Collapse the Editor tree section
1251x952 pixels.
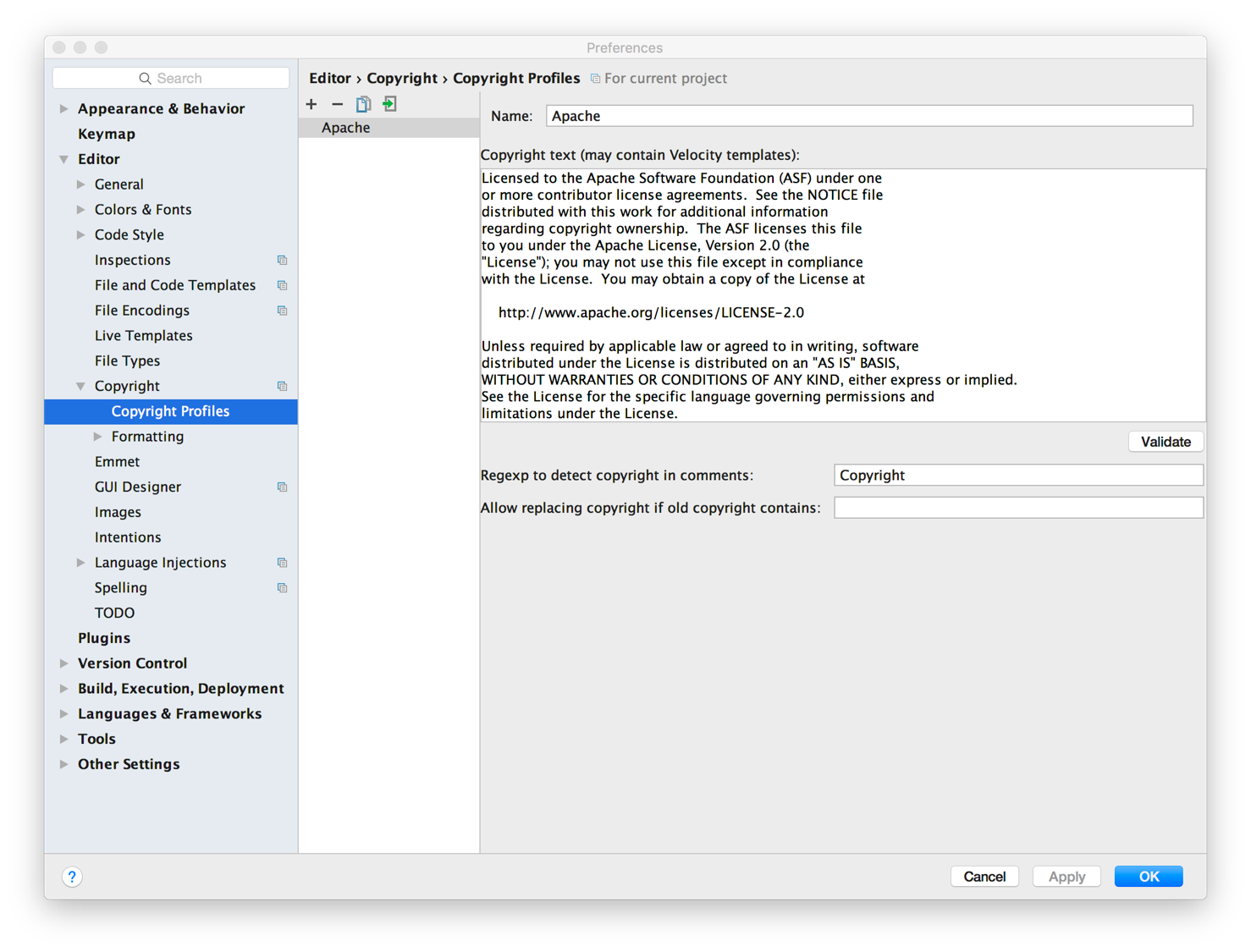click(64, 159)
